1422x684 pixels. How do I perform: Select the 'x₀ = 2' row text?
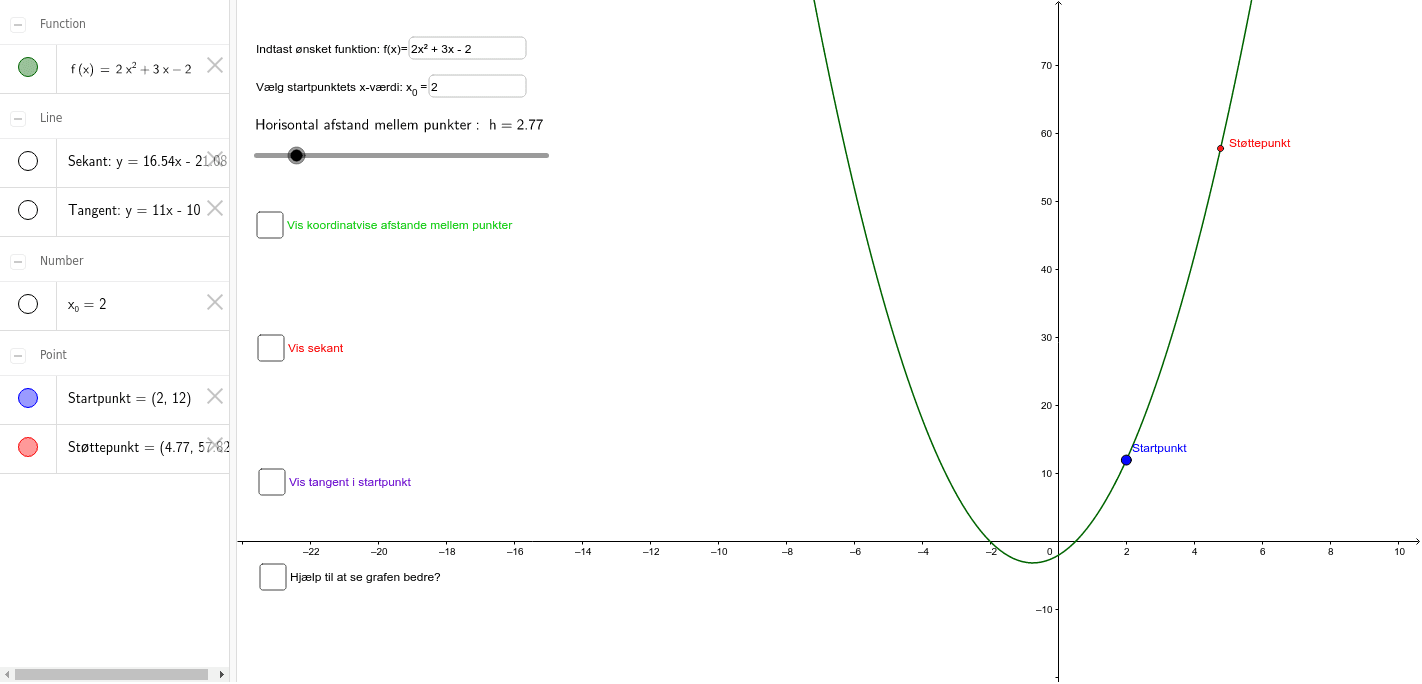pyautogui.click(x=87, y=305)
